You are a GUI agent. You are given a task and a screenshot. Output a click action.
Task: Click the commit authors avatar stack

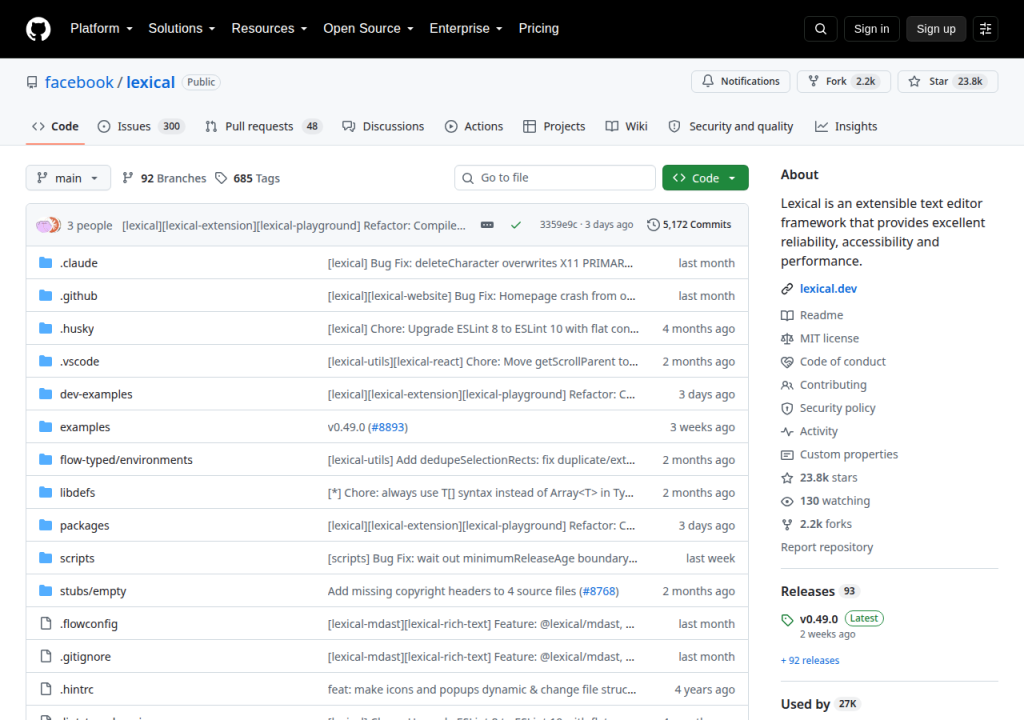point(48,225)
